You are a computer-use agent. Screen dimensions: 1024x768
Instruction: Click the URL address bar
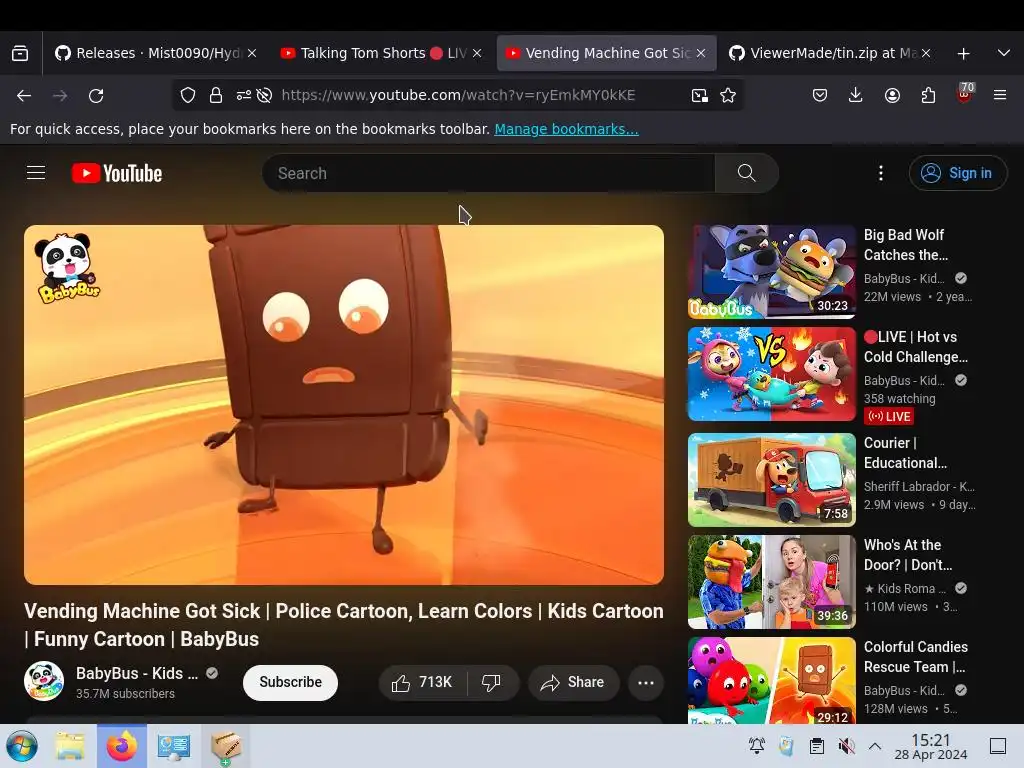coord(457,95)
